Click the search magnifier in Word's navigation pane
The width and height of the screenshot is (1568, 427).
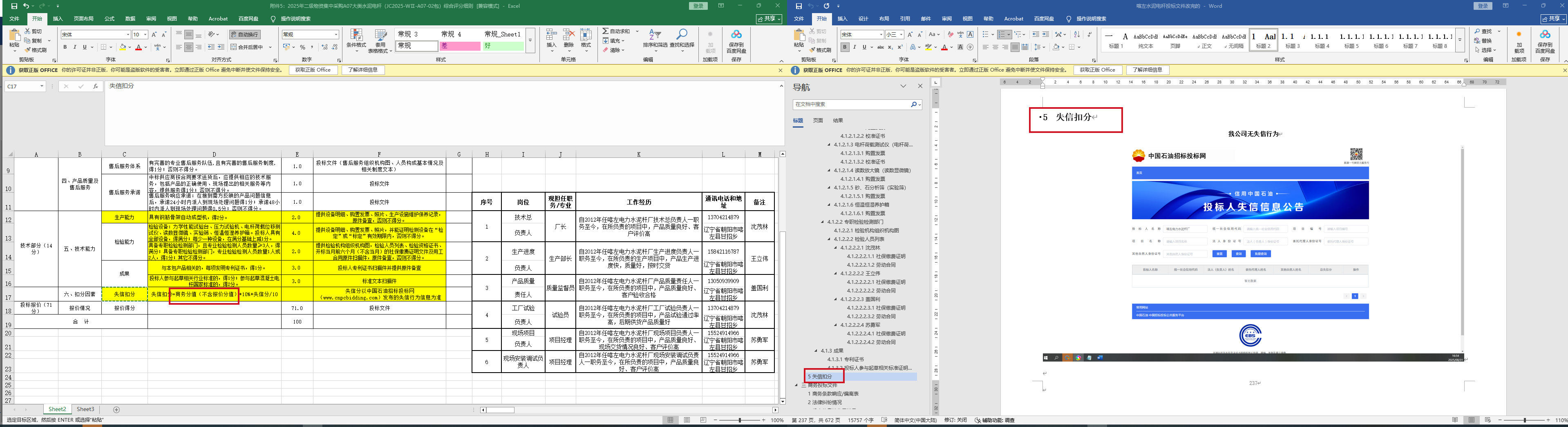tap(914, 105)
